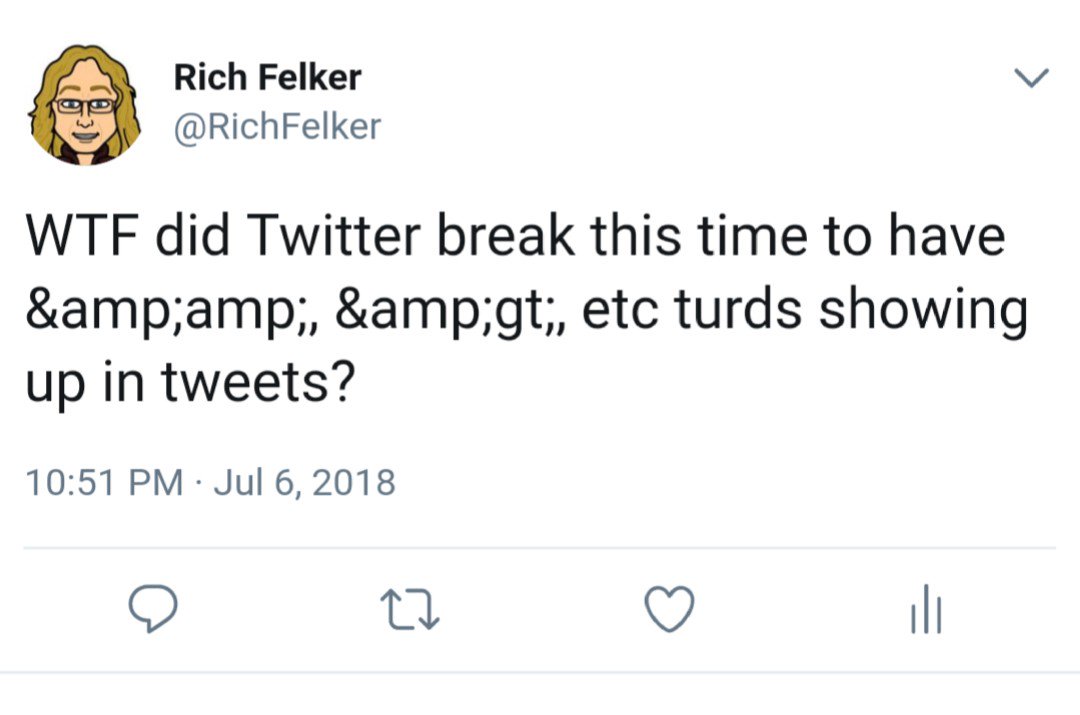Open the Rich Felker display name link
Screen dimensions: 1080x715
coord(267,77)
